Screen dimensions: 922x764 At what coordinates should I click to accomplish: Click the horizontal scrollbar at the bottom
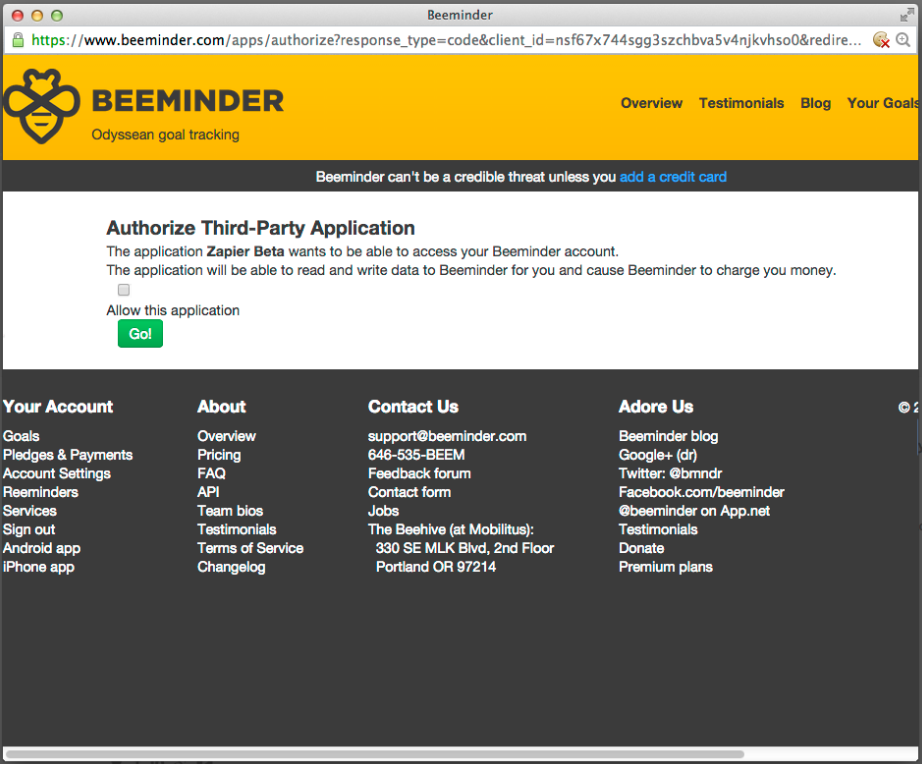tap(375, 753)
